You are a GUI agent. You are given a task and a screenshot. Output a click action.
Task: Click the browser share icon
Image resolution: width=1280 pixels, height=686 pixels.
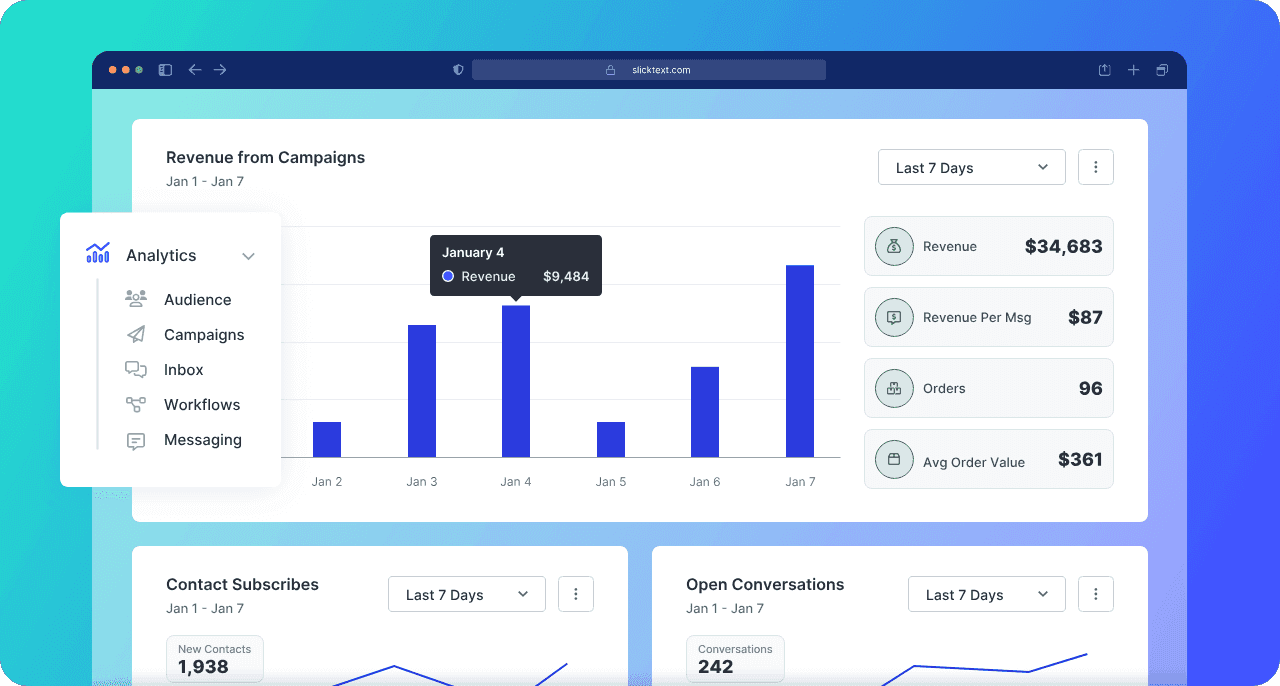tap(1105, 70)
